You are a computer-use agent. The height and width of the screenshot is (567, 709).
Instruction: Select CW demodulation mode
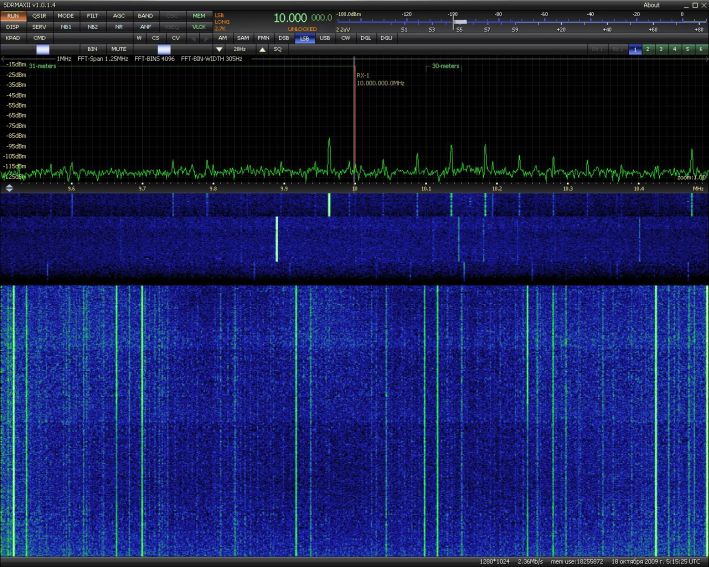coord(345,38)
